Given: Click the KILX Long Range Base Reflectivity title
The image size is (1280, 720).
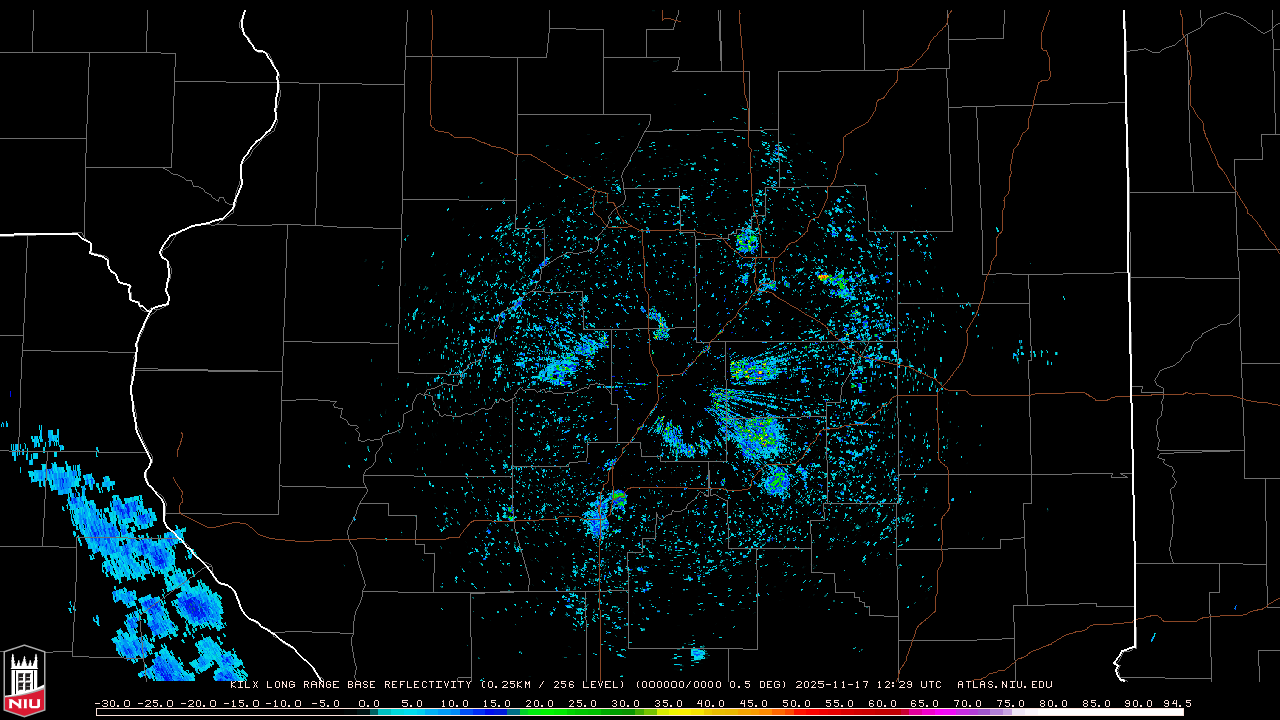Looking at the screenshot, I should (352, 685).
